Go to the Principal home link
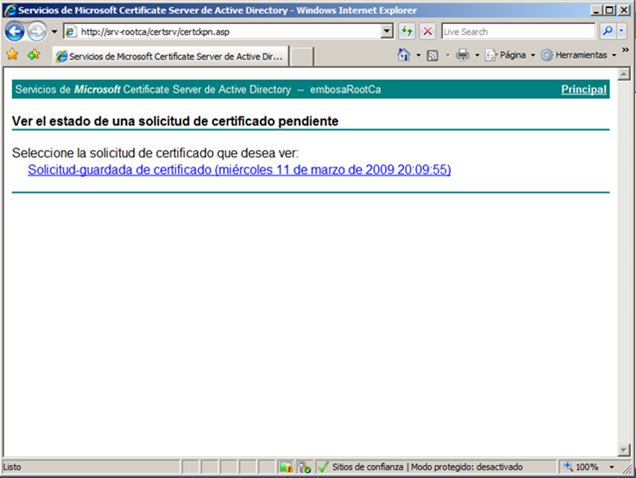This screenshot has width=636, height=478. click(x=583, y=90)
